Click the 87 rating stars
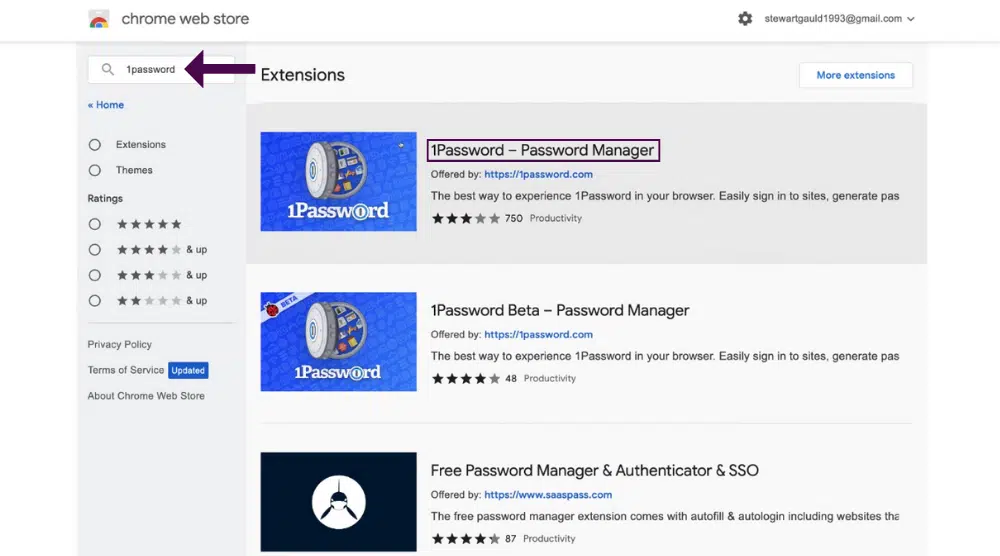Image resolution: width=1000 pixels, height=556 pixels. coord(466,539)
